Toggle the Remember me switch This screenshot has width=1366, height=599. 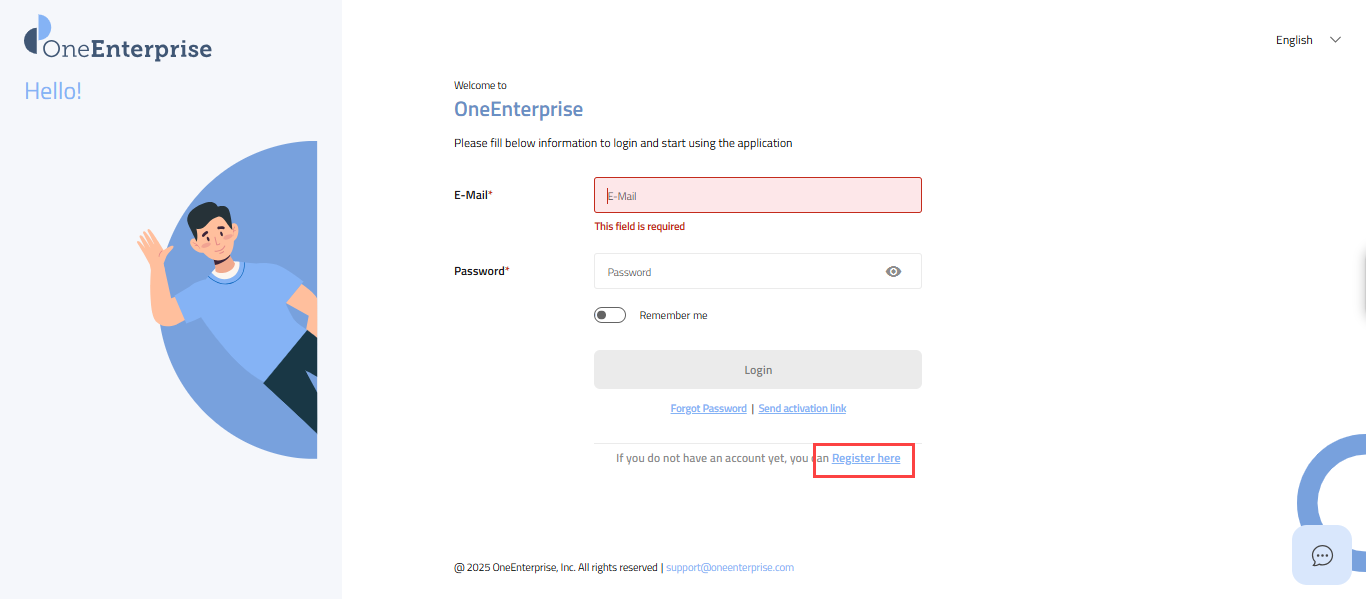610,315
